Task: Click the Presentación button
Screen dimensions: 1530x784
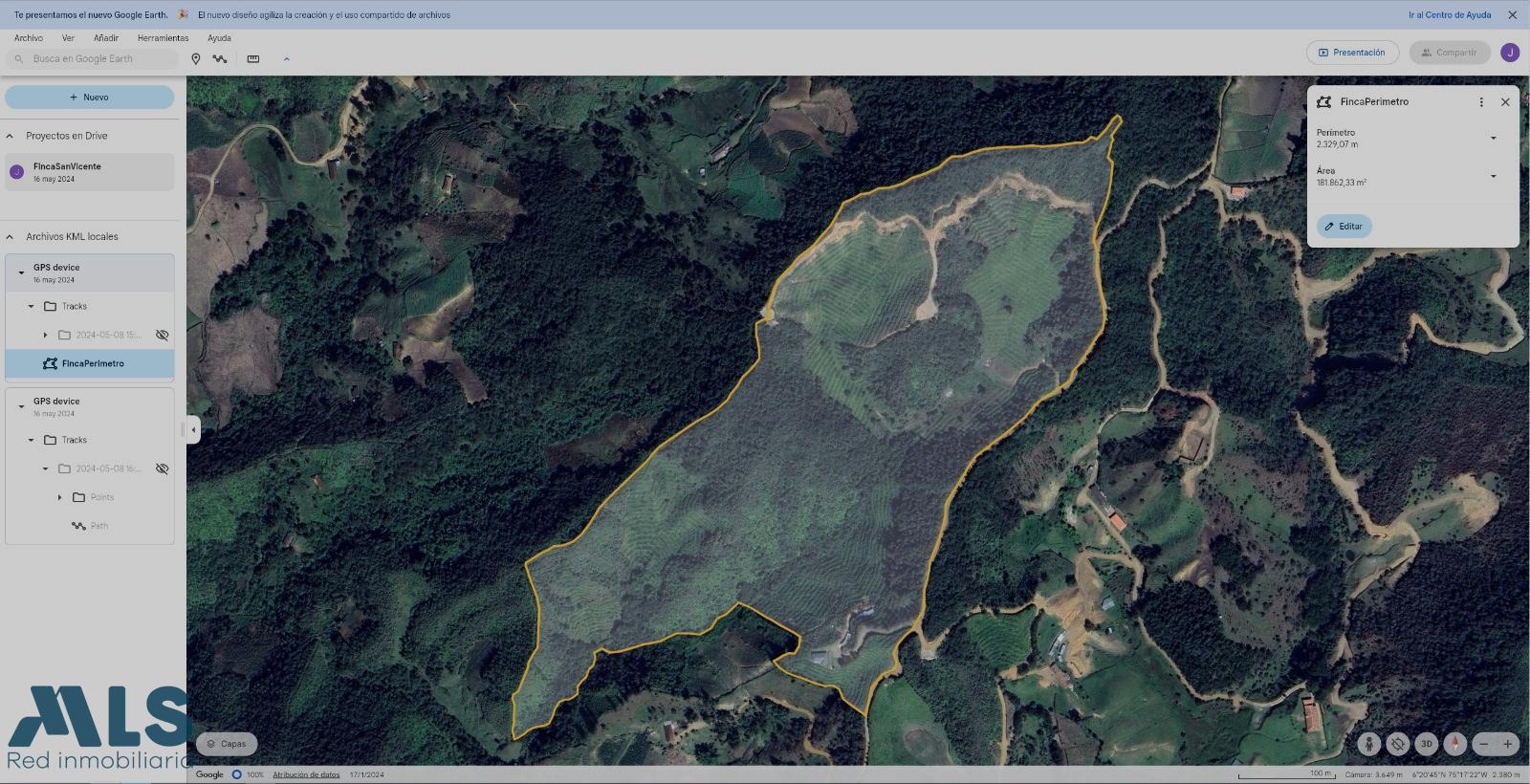Action: point(1352,53)
